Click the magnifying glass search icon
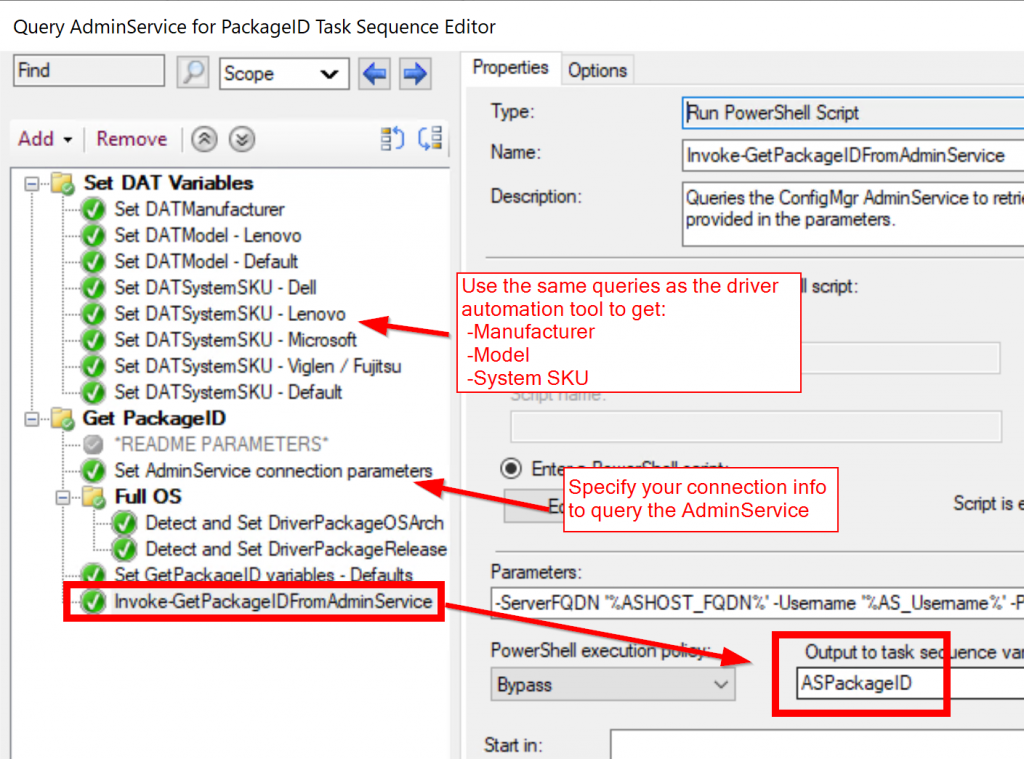 192,72
